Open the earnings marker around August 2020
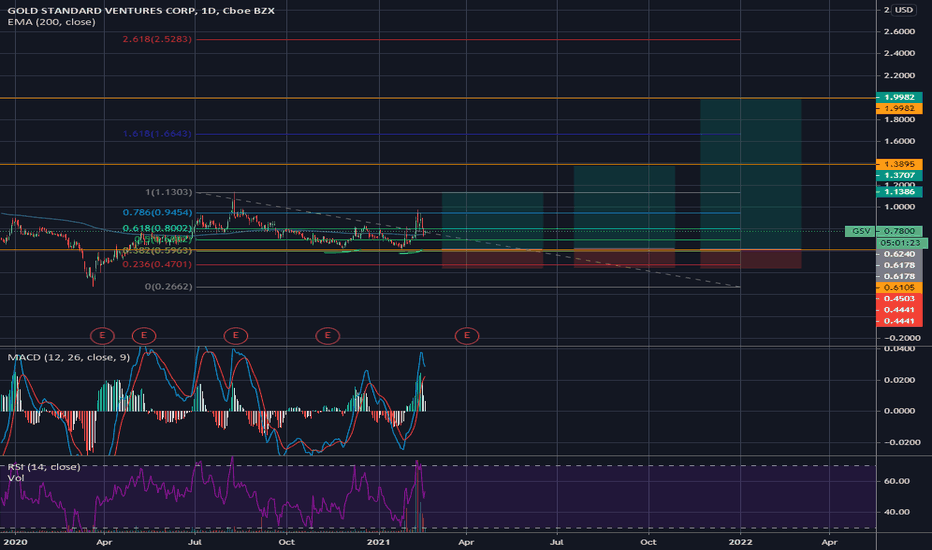Viewport: 932px width, 550px height. point(235,336)
